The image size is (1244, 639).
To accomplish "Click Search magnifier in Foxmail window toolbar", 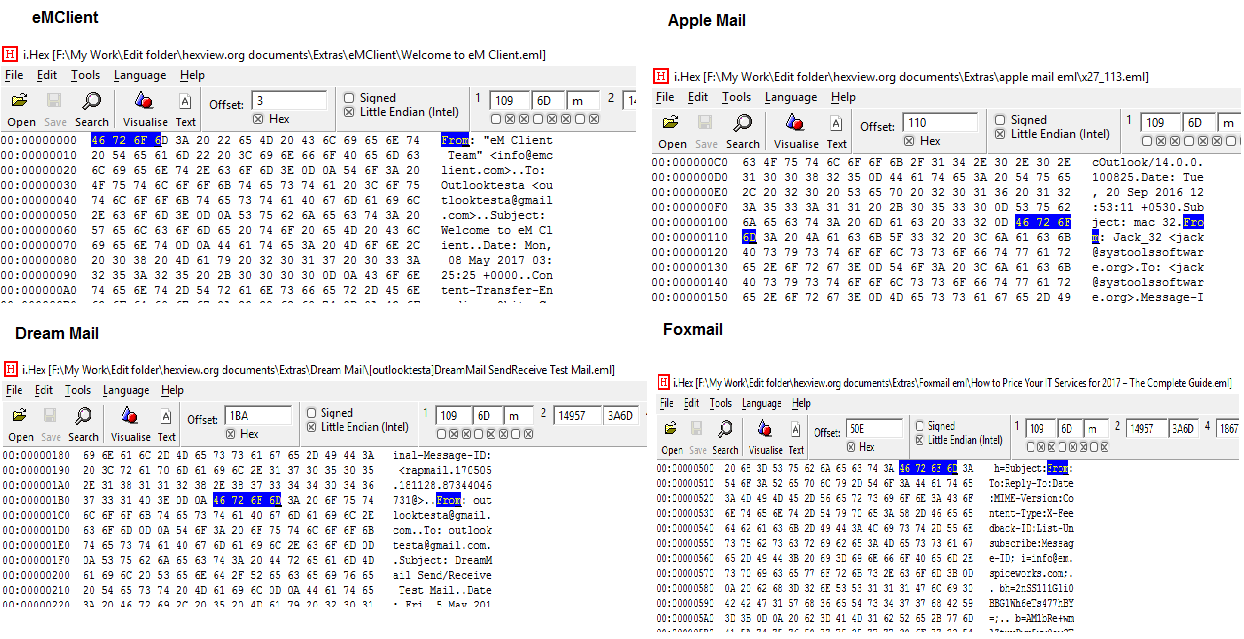I will pyautogui.click(x=726, y=428).
